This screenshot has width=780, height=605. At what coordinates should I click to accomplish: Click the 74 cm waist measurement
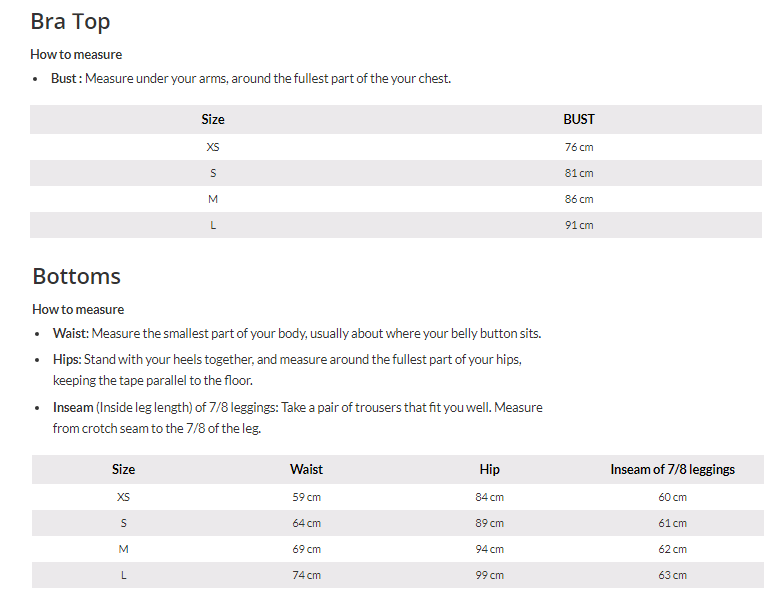coord(306,575)
